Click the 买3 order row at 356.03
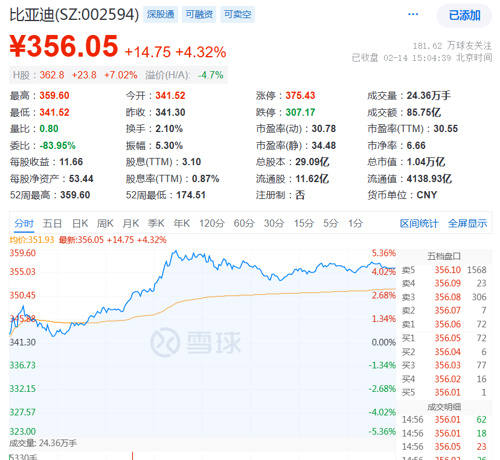The width and height of the screenshot is (500, 460). [444, 365]
